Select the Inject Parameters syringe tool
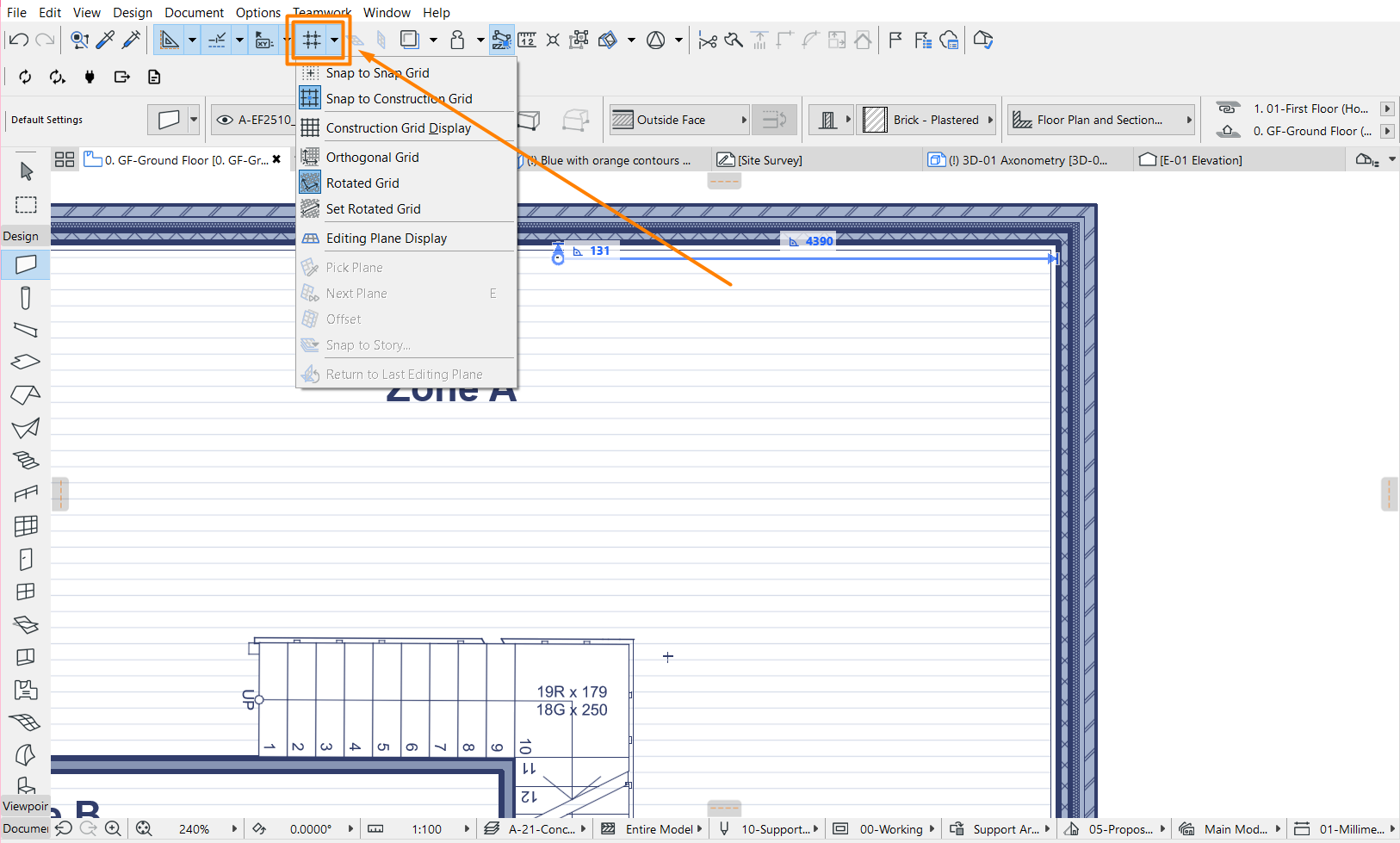This screenshot has height=843, width=1400. 131,40
